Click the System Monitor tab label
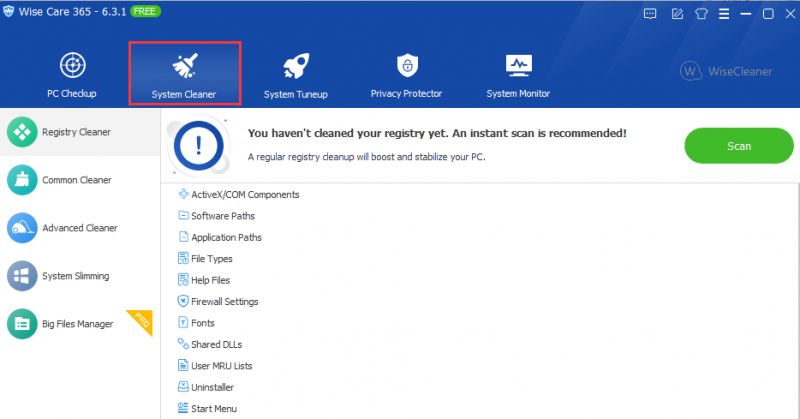This screenshot has width=800, height=419. tap(518, 94)
